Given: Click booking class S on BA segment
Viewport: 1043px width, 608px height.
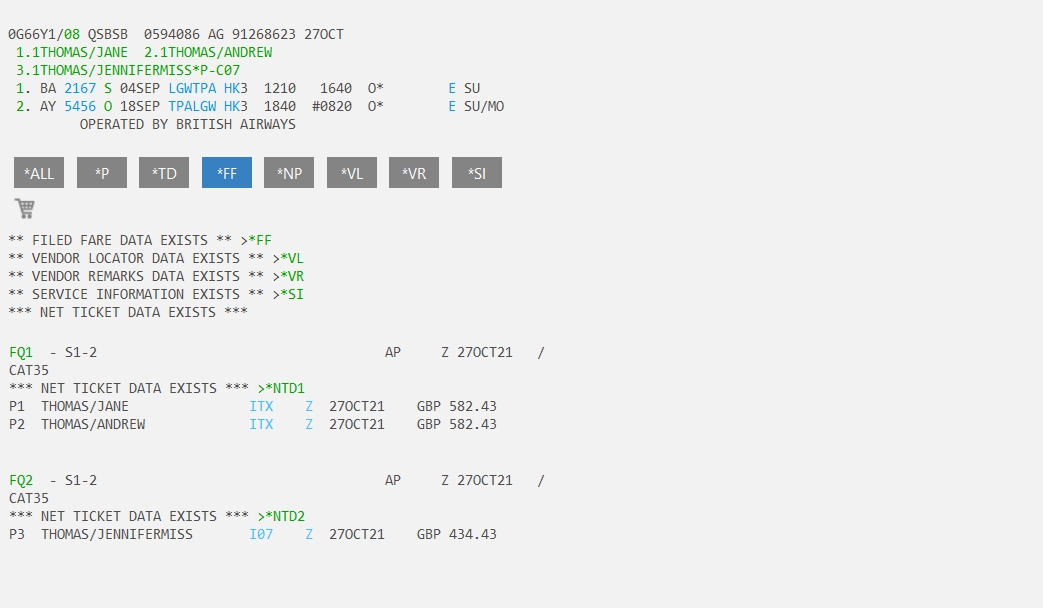Looking at the screenshot, I should (108, 88).
